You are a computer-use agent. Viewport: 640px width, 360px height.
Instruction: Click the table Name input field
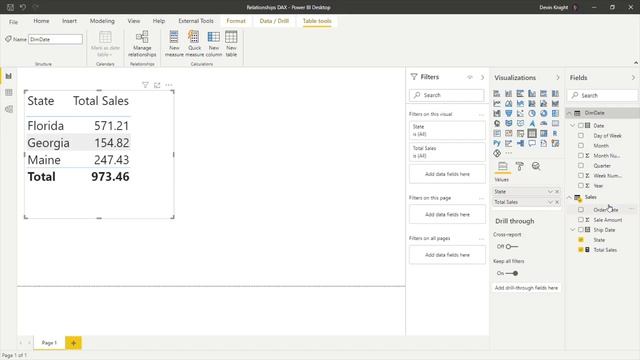point(55,39)
